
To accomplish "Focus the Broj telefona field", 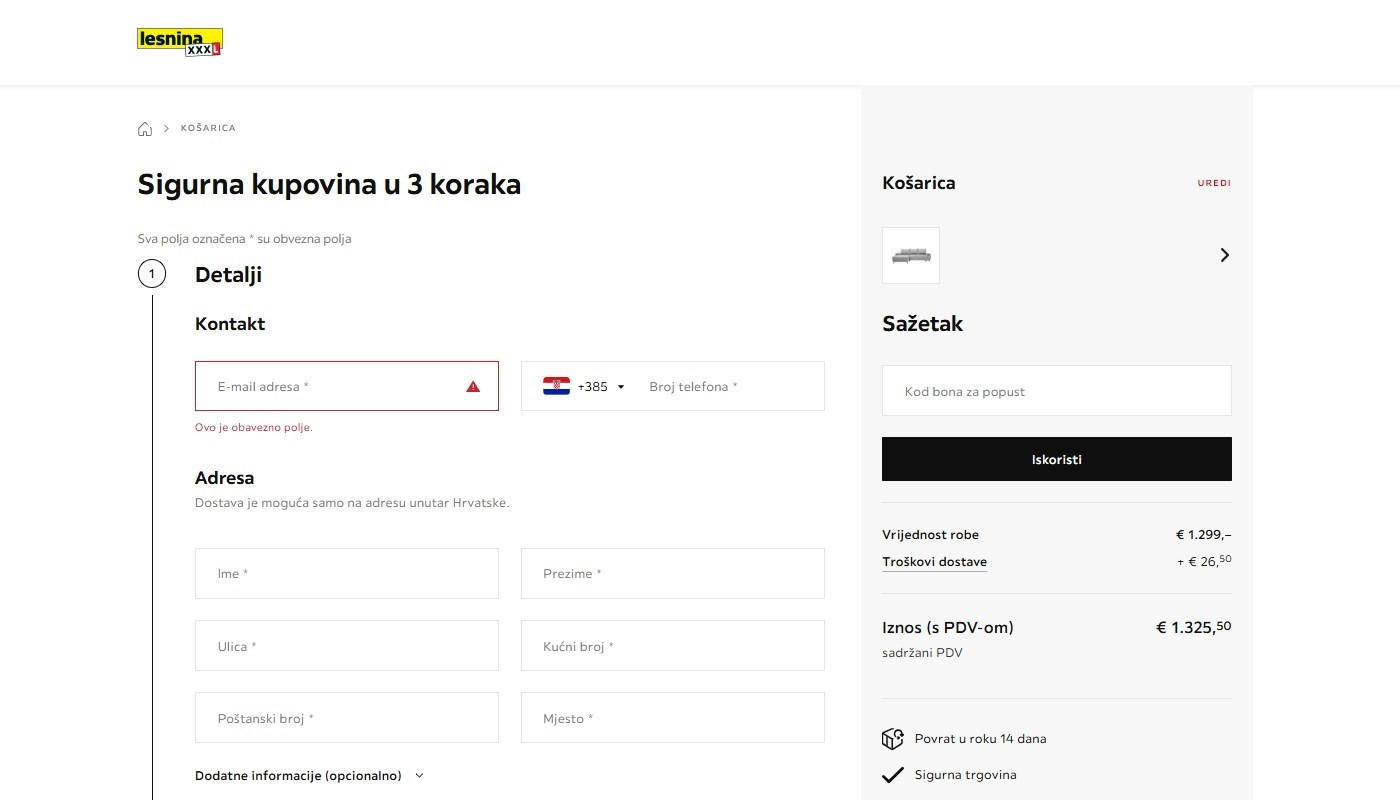I will click(x=730, y=386).
